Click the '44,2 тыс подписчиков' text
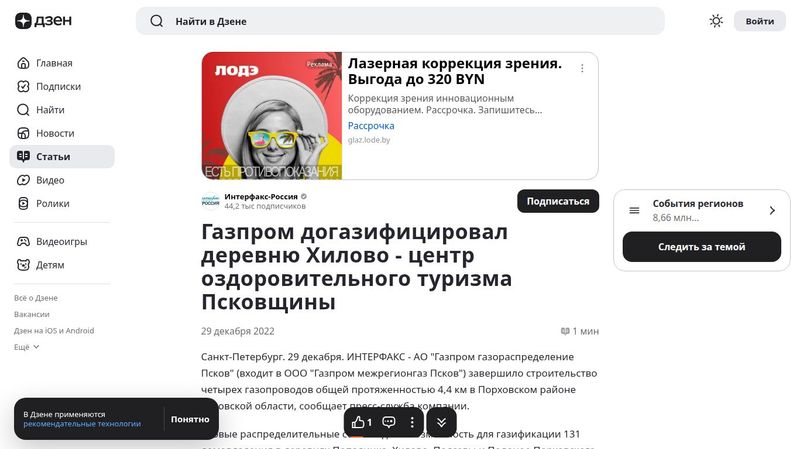Image resolution: width=800 pixels, height=449 pixels. [x=265, y=206]
